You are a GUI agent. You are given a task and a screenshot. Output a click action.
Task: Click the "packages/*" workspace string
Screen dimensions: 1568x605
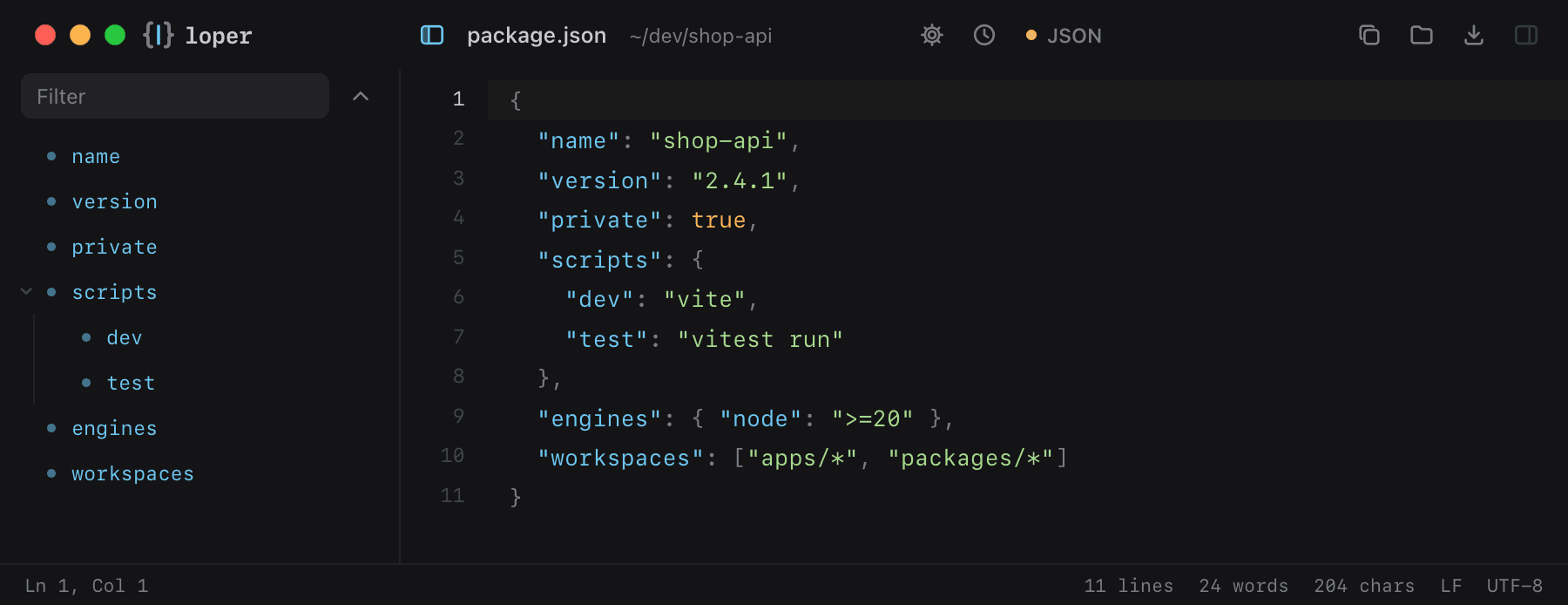click(x=970, y=458)
